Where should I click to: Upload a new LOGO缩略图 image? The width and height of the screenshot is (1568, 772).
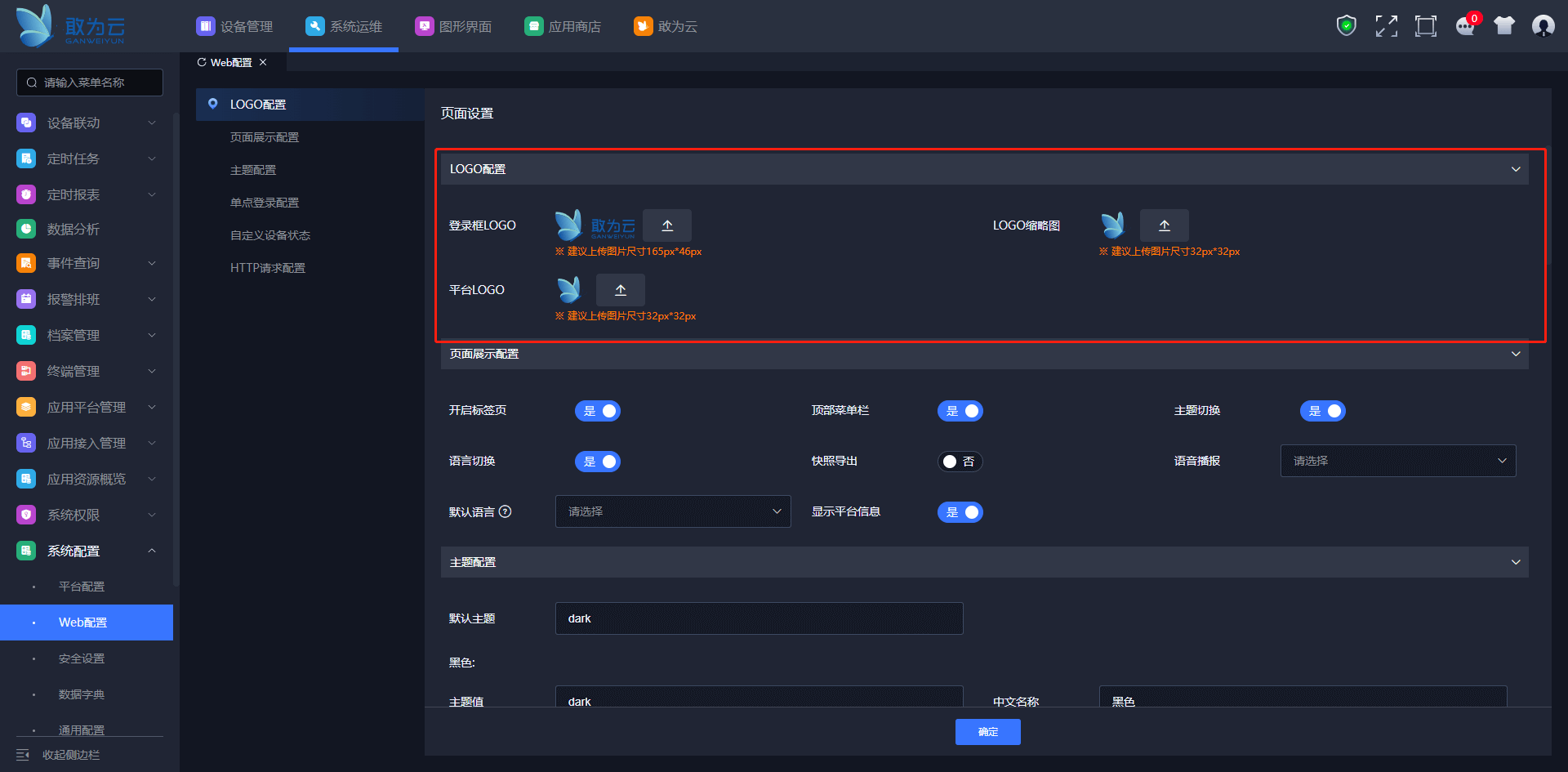click(1165, 225)
